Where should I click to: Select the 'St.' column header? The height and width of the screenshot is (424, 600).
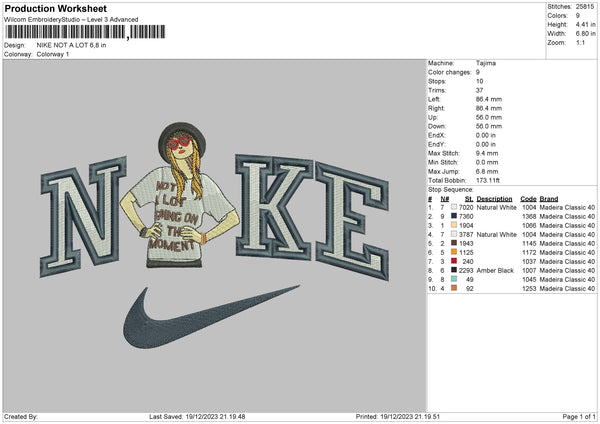pos(469,199)
